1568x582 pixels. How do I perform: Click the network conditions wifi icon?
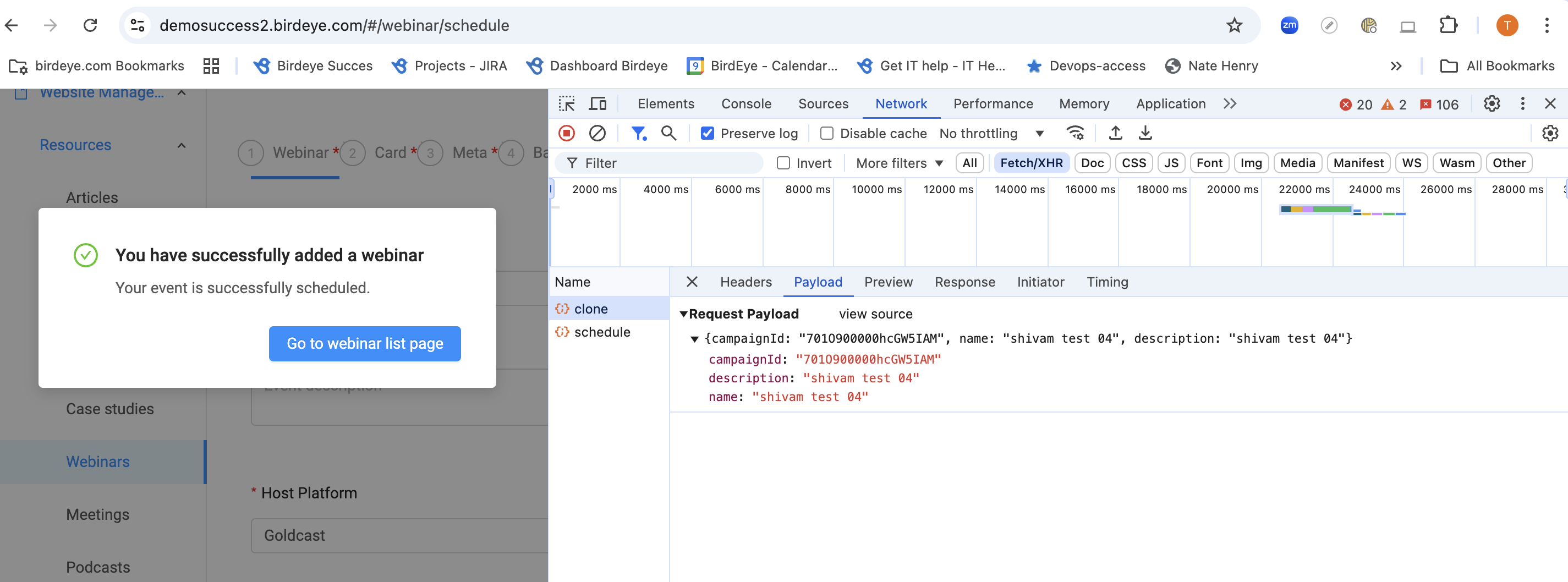pos(1075,133)
